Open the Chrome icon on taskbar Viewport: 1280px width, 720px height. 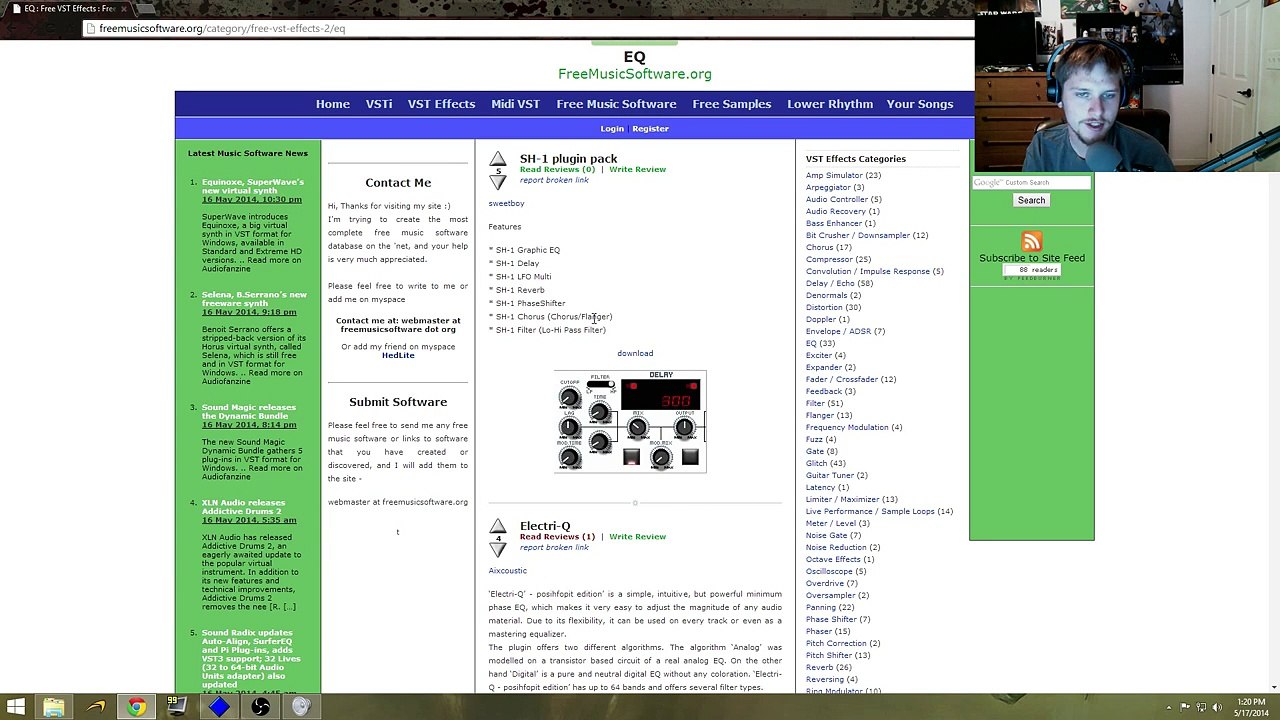[136, 708]
